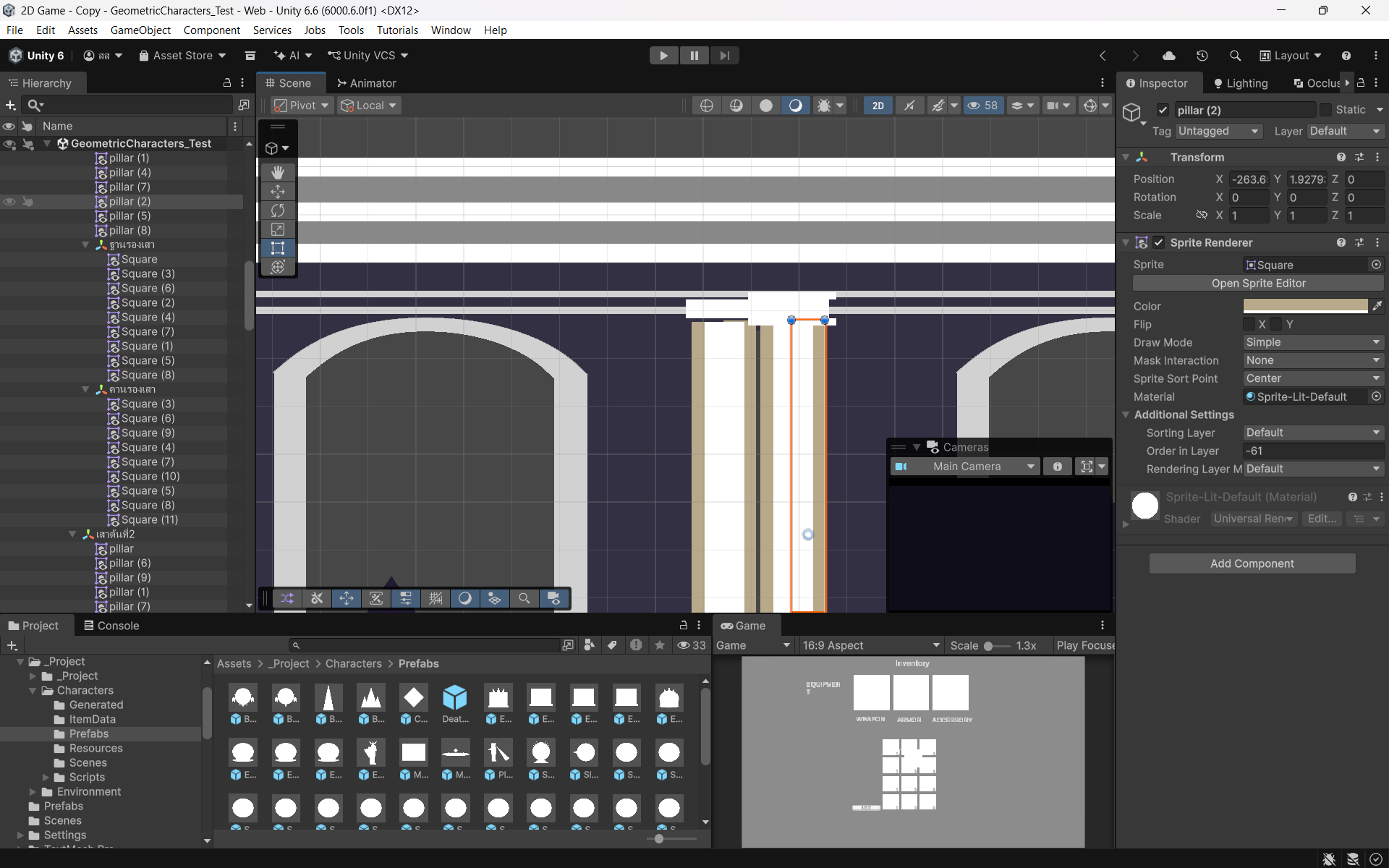Toggle hidden objects visibility showing 58
1389x868 pixels.
(x=982, y=106)
